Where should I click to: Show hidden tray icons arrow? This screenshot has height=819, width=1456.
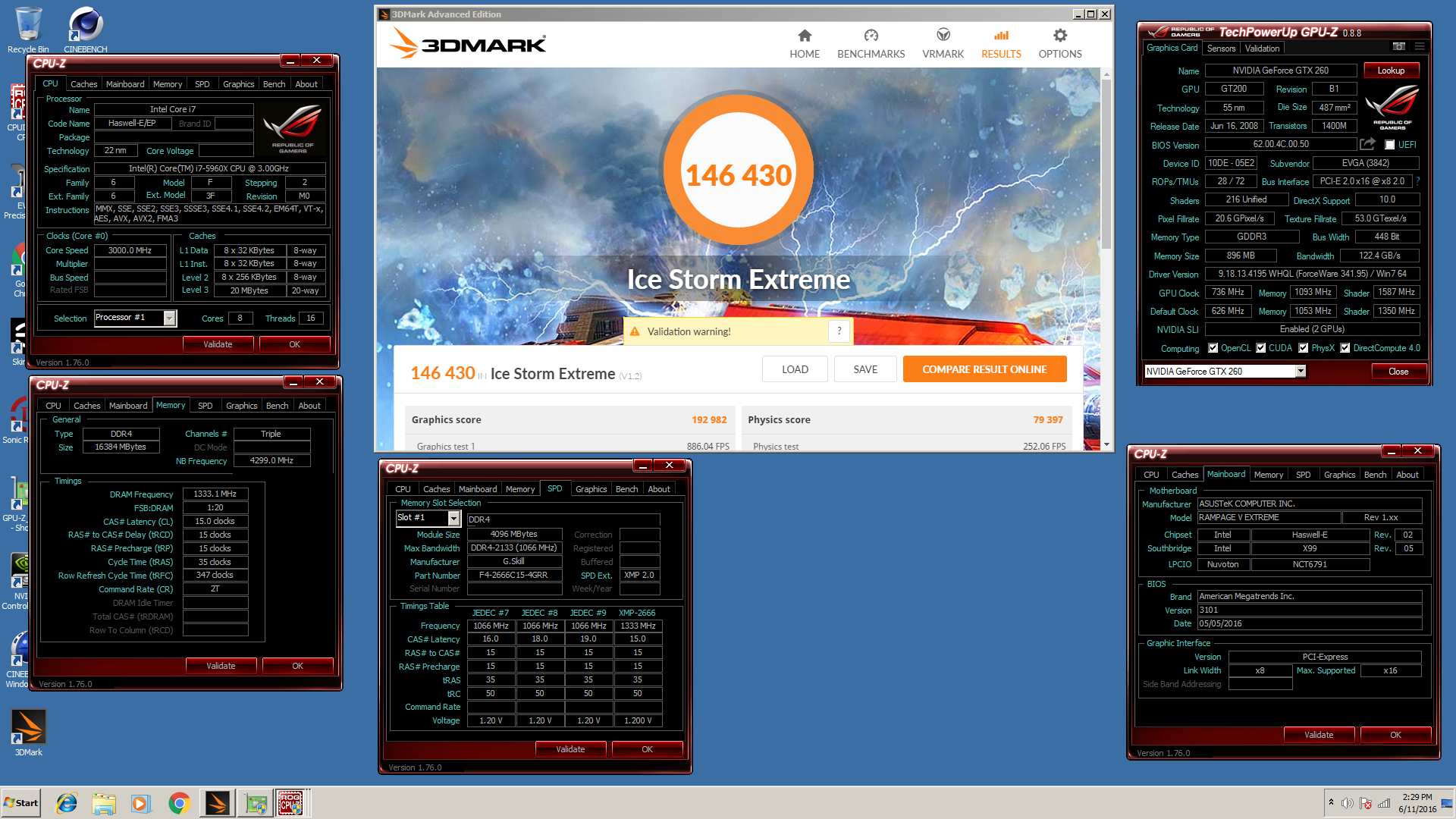pyautogui.click(x=1331, y=802)
